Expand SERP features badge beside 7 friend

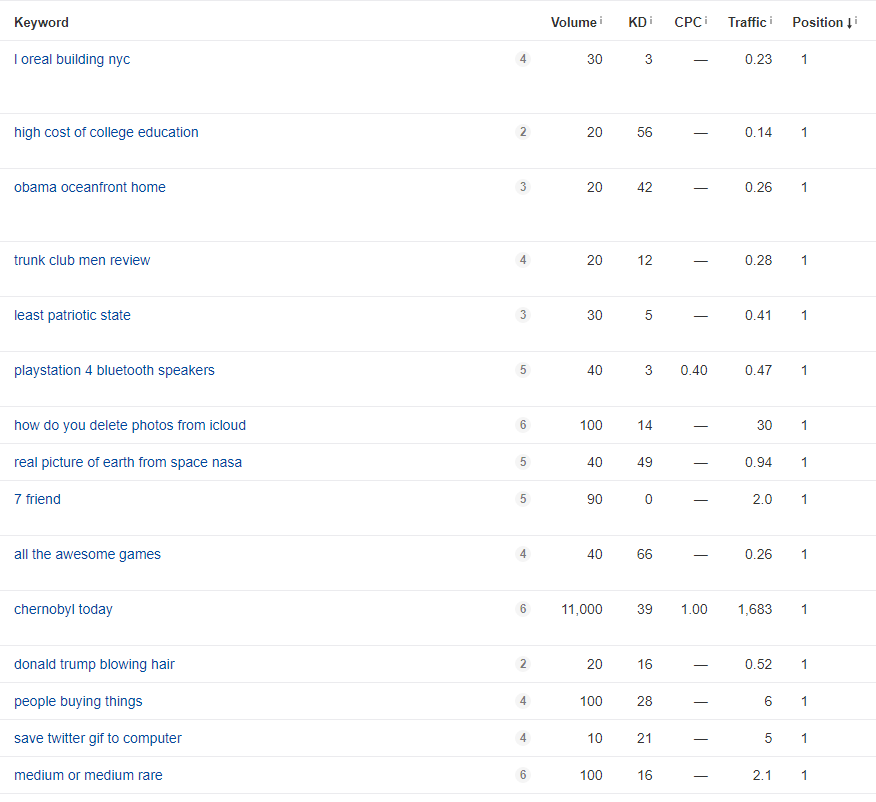(x=523, y=499)
